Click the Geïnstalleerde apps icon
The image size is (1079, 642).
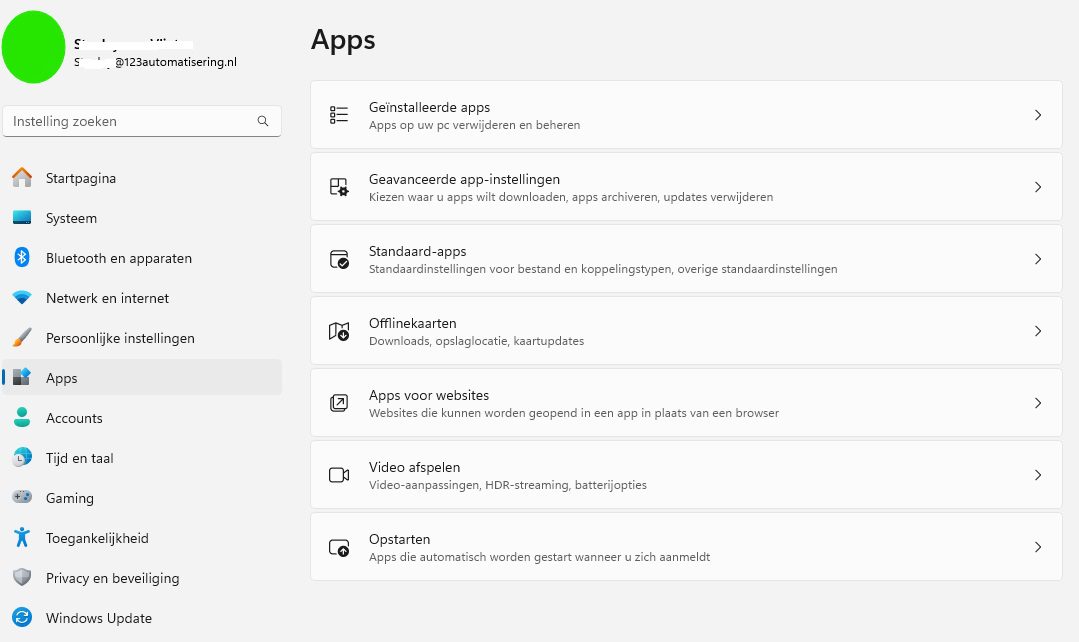[340, 114]
